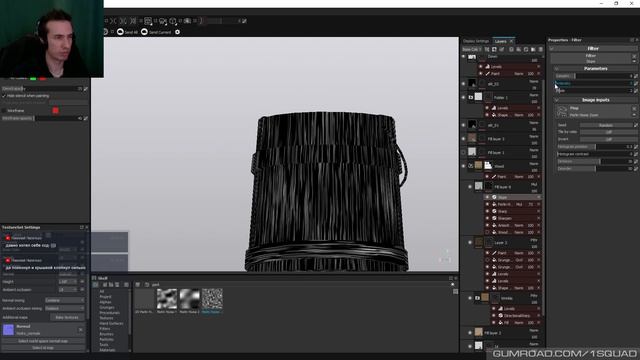Show the hidden Fill layer 1 layer
Screen dimensions: 640x360
(x=463, y=153)
